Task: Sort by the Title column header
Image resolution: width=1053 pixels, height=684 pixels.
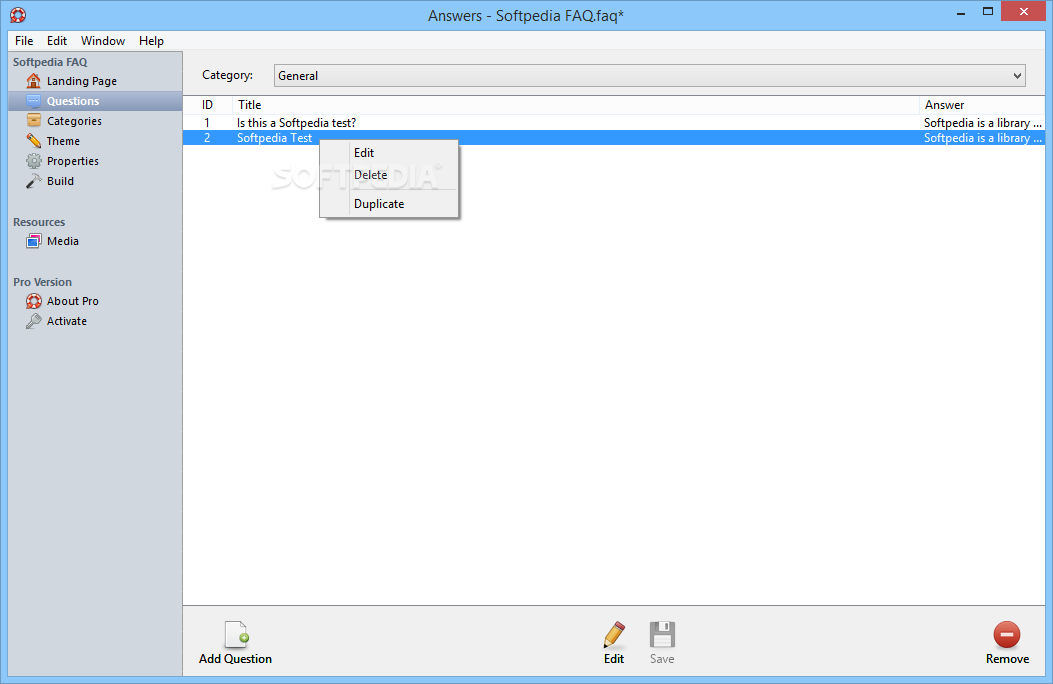Action: pyautogui.click(x=576, y=105)
